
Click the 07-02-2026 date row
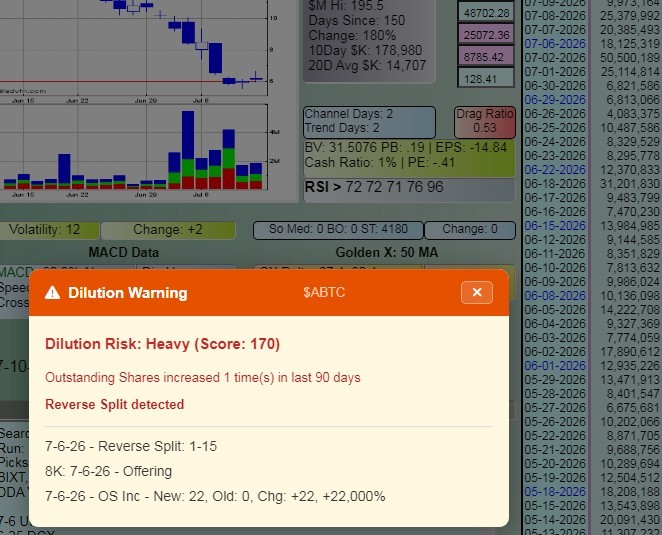click(555, 58)
